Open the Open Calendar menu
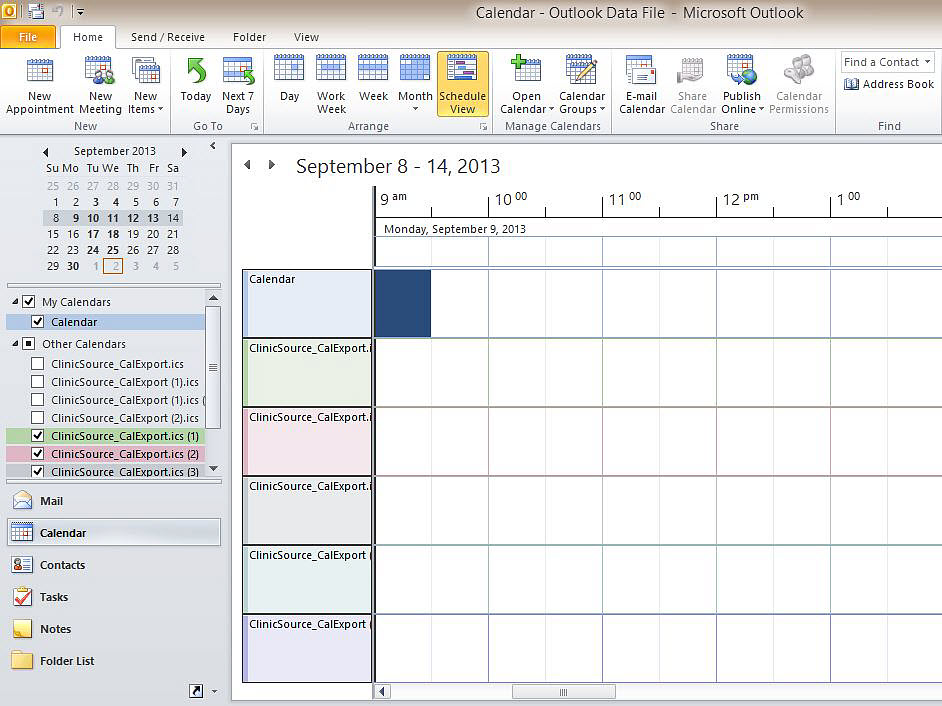942x706 pixels. [x=526, y=85]
